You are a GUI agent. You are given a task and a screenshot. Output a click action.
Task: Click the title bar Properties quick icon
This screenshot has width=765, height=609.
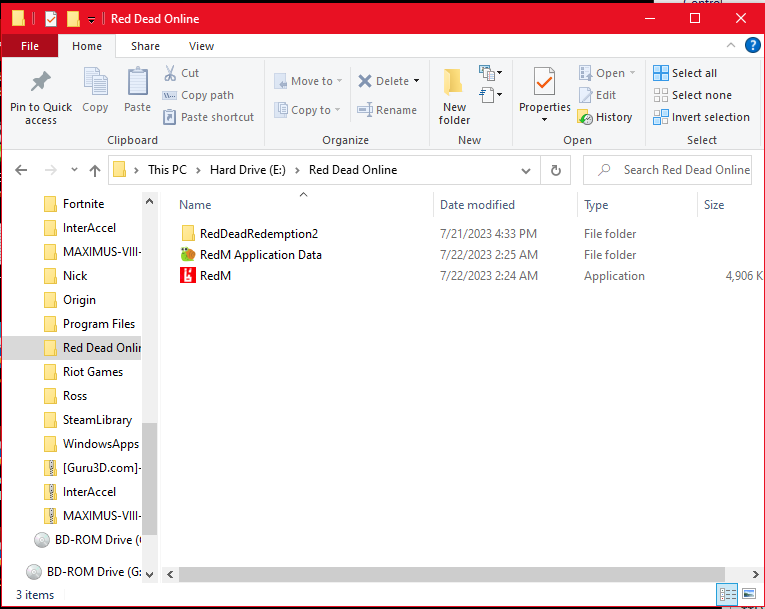[51, 19]
